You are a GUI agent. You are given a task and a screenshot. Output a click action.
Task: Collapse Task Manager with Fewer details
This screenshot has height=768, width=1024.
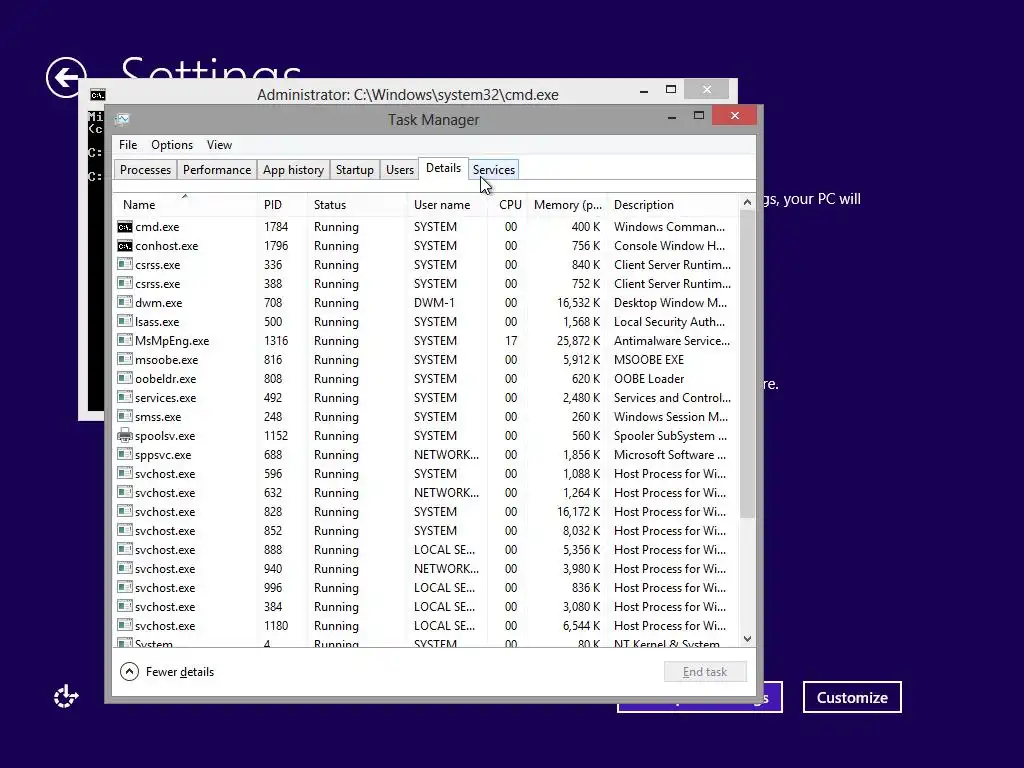pos(167,671)
